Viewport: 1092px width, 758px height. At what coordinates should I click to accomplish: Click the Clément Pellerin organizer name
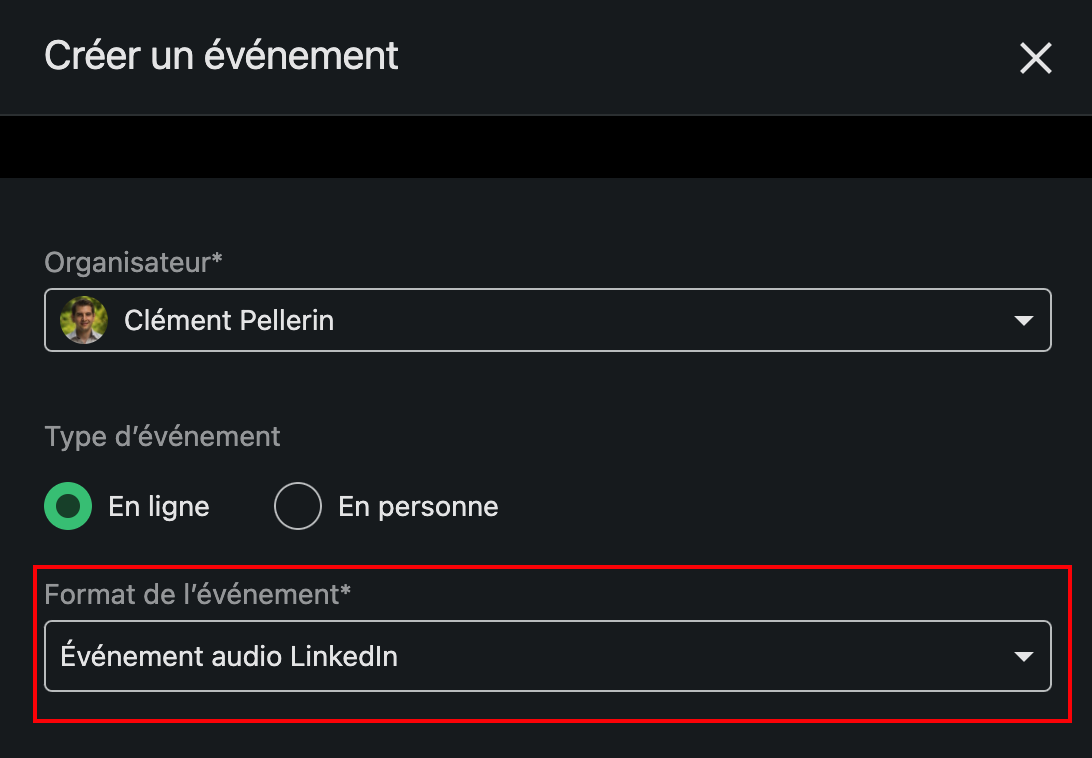[x=228, y=320]
